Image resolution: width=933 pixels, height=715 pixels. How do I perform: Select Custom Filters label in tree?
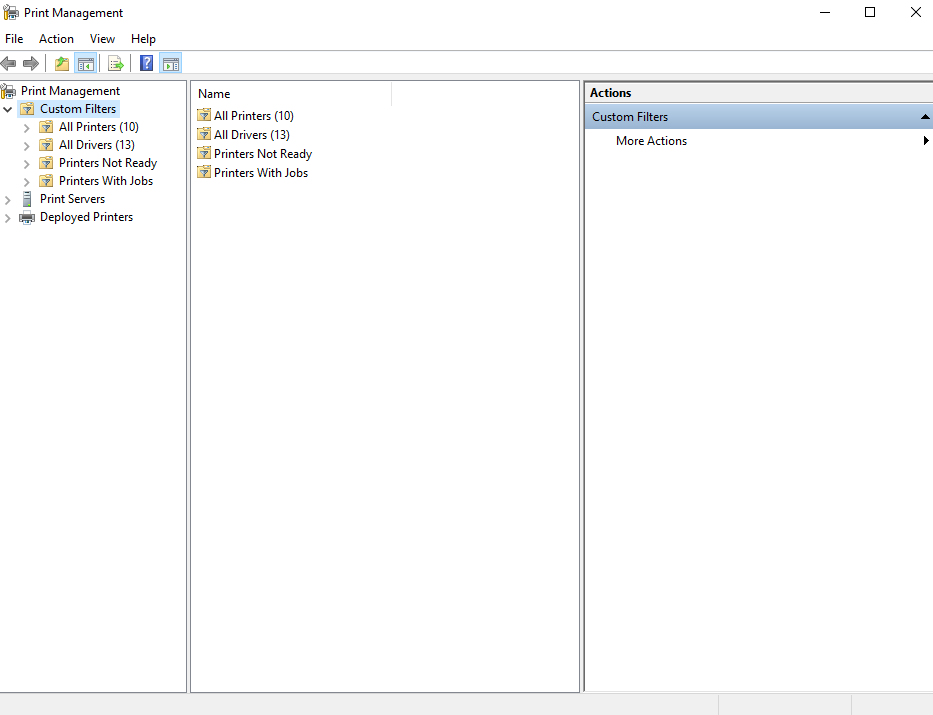(78, 109)
